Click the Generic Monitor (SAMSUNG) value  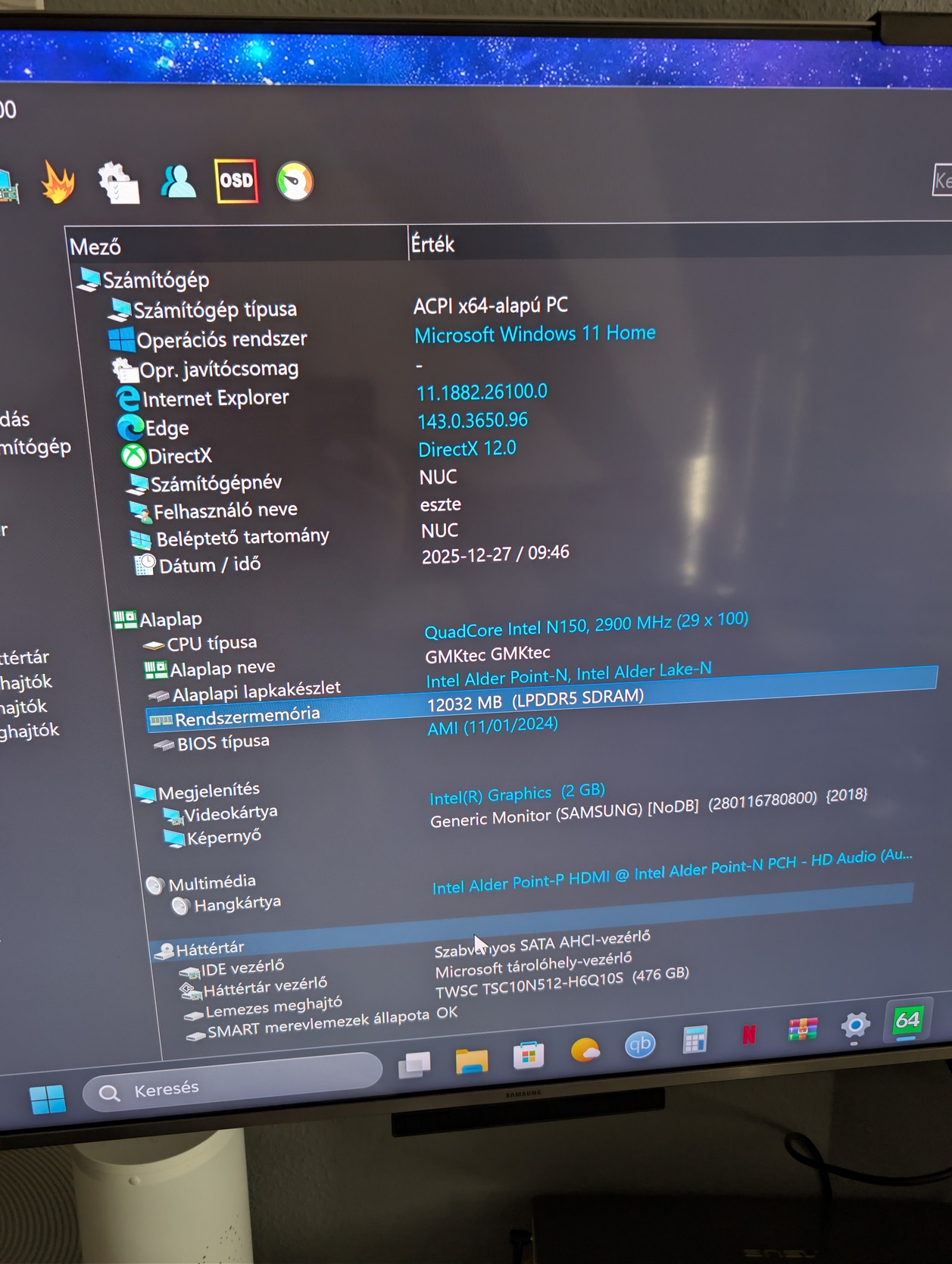648,808
